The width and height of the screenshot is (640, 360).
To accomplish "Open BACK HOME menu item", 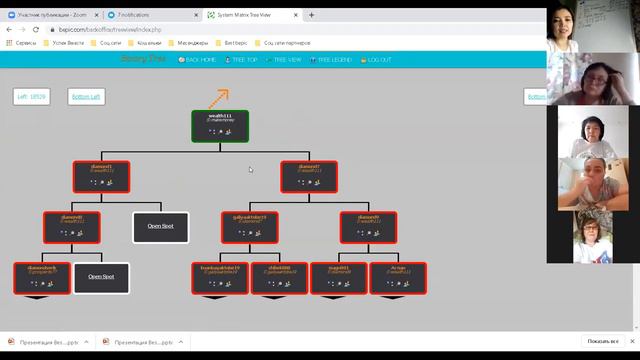I will pyautogui.click(x=197, y=60).
